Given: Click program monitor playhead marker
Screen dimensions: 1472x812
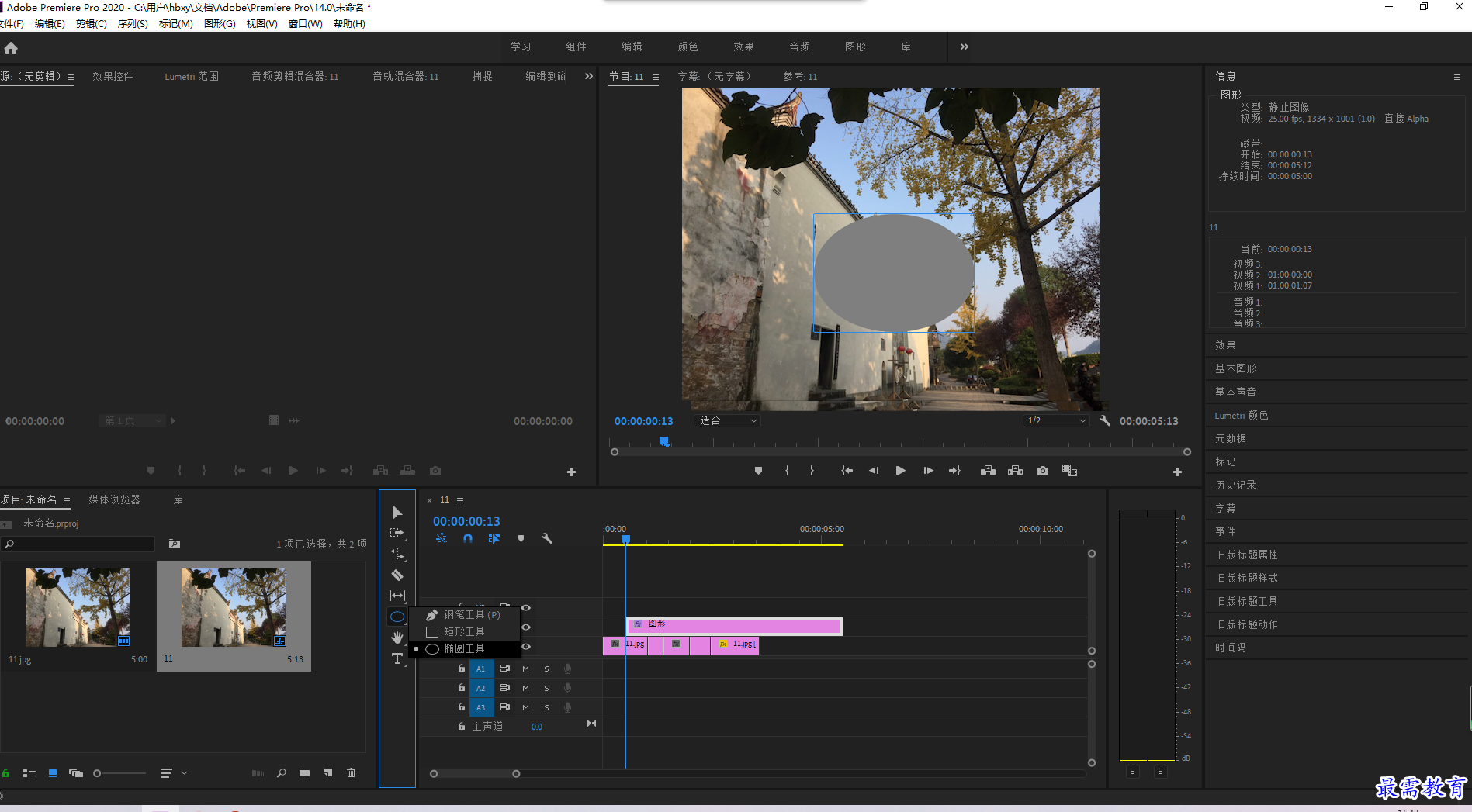Looking at the screenshot, I should [664, 441].
